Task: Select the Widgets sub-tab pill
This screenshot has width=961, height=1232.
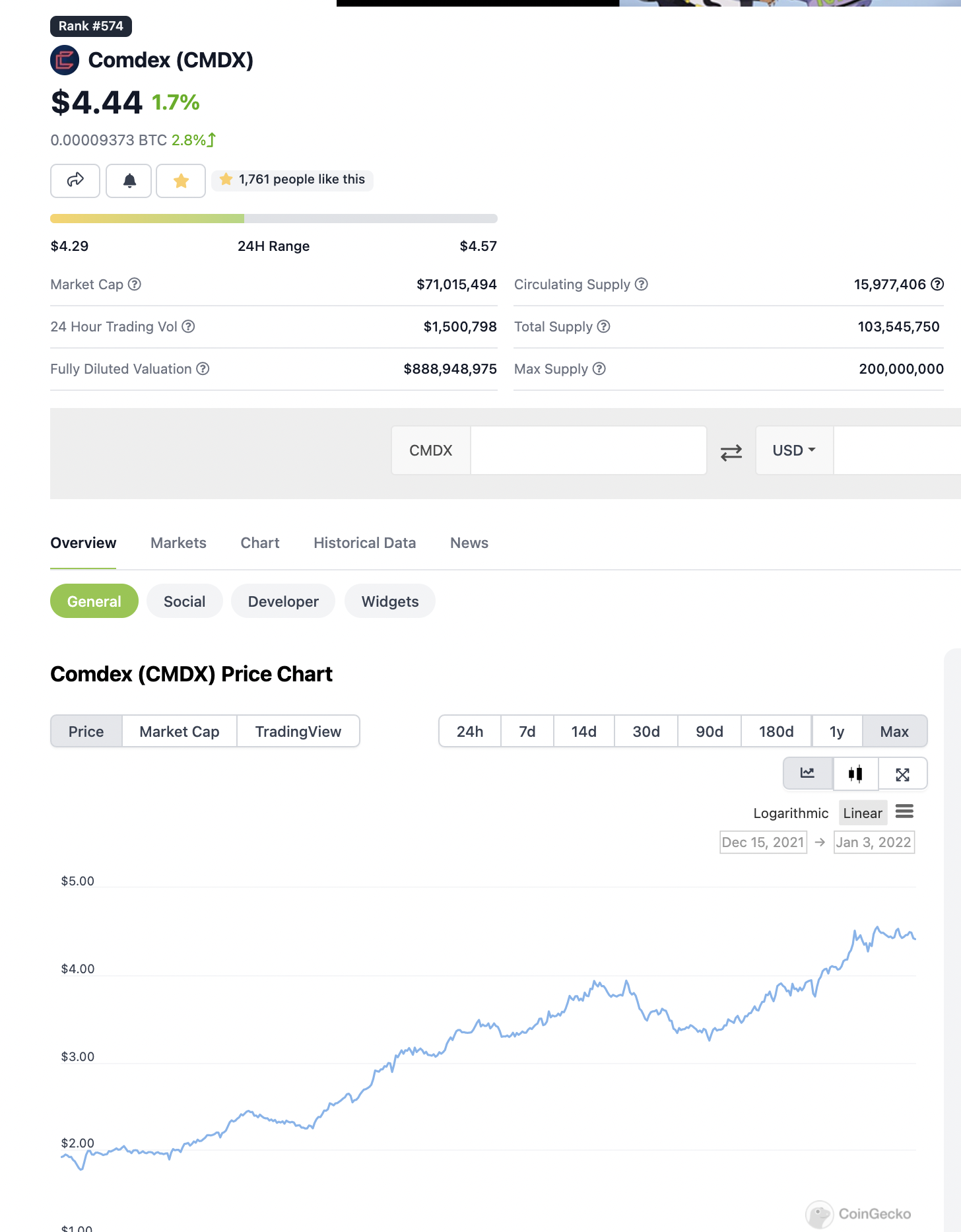Action: coord(390,601)
